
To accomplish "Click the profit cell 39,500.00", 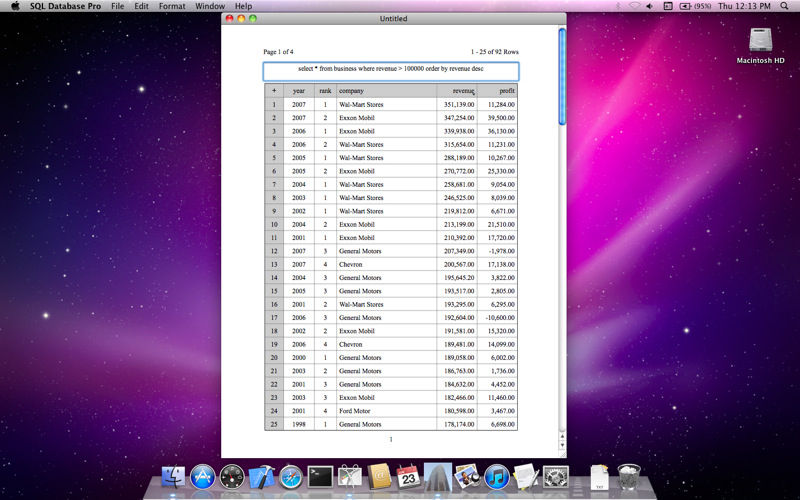I will click(497, 117).
